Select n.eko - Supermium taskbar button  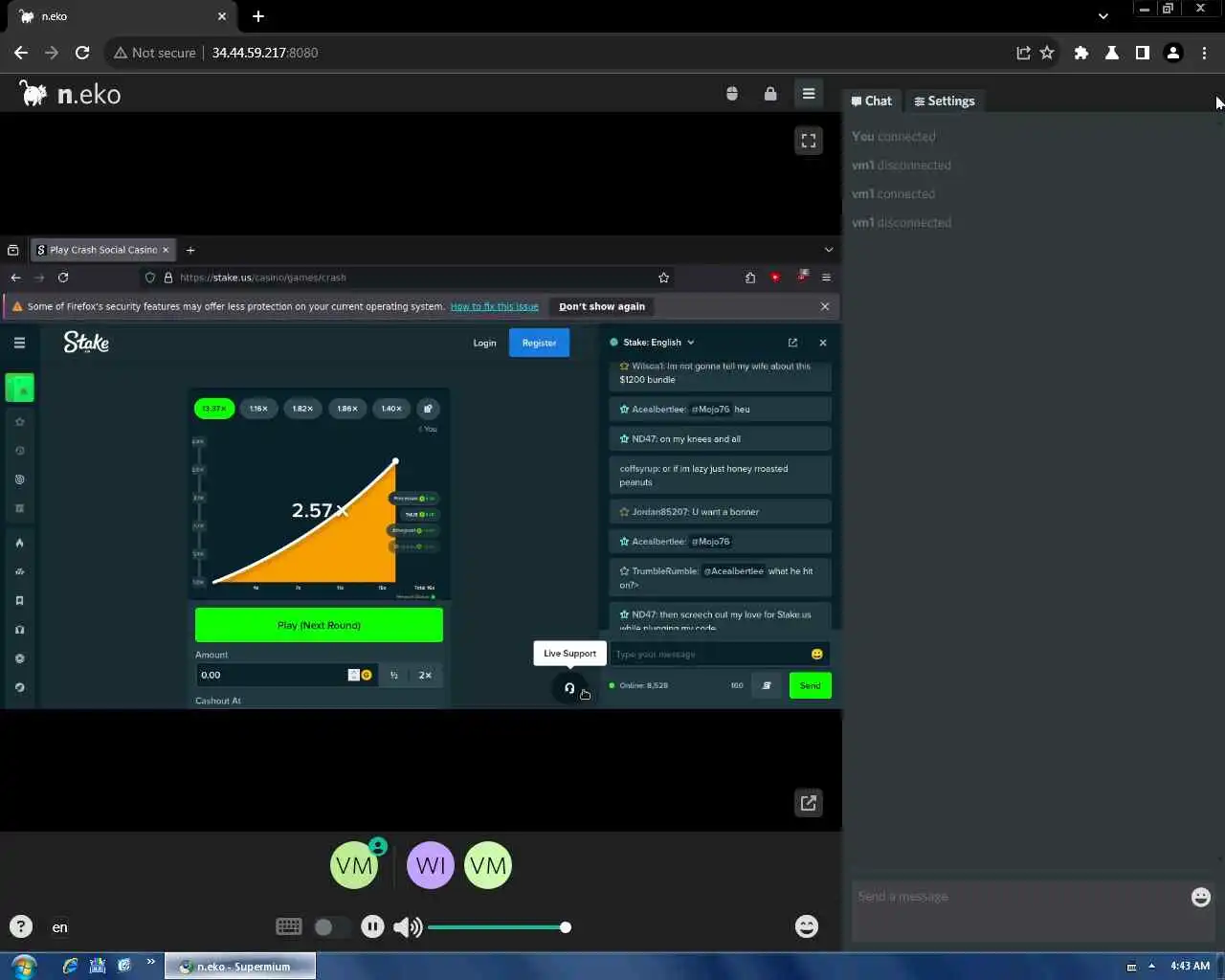tap(240, 967)
